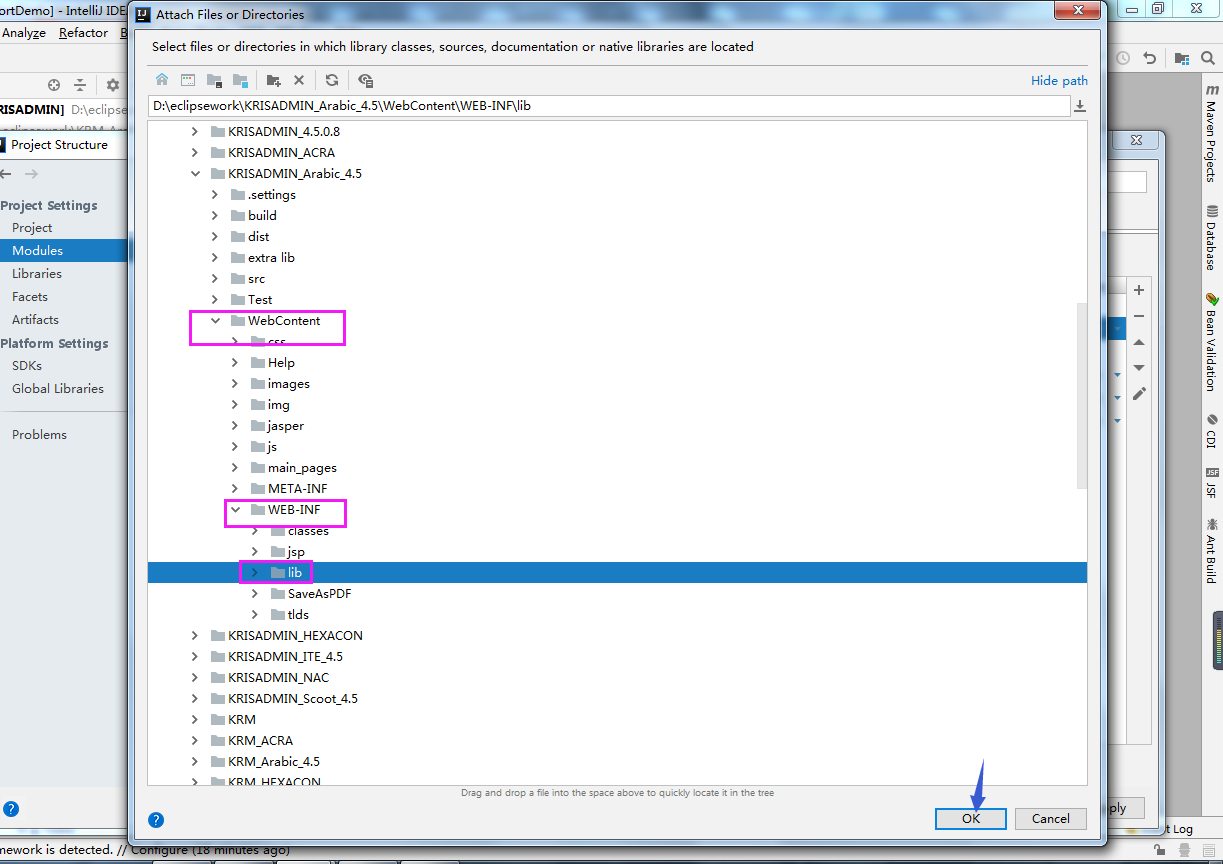Click the edit pencil icon in Project Structure
The image size is (1223, 864).
(x=1138, y=394)
